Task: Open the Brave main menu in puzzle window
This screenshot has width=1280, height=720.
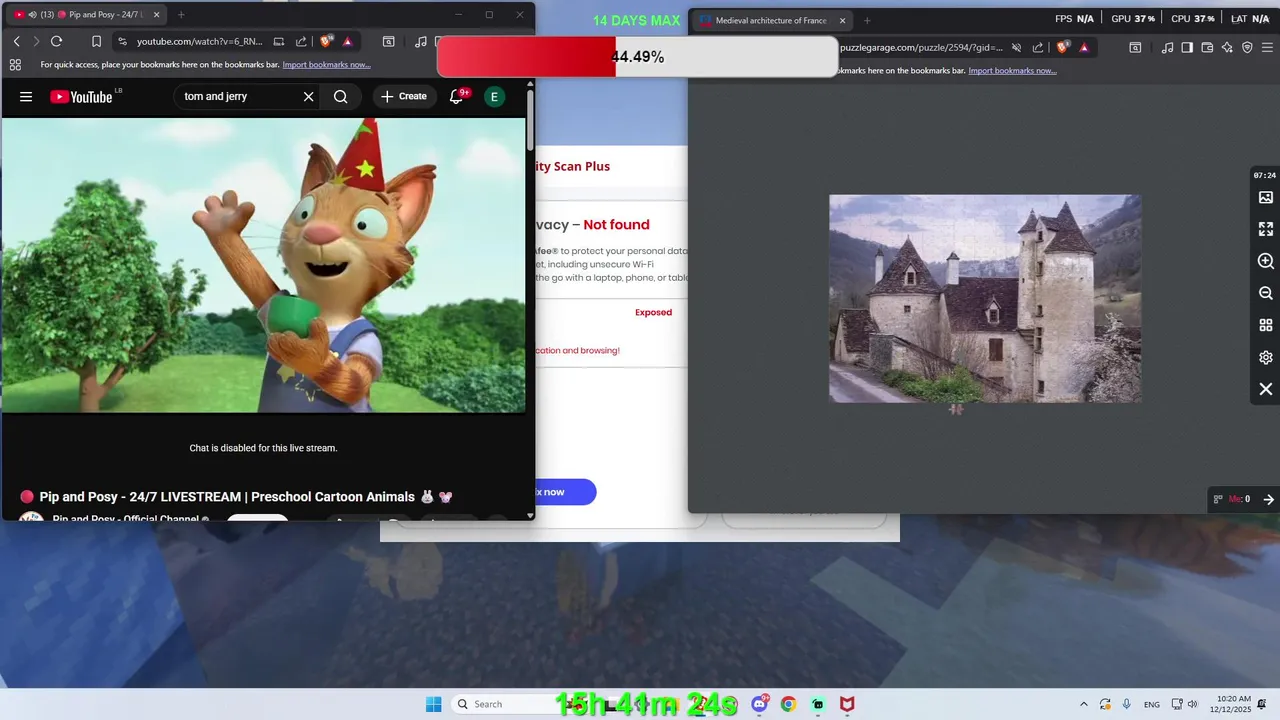Action: [1268, 47]
